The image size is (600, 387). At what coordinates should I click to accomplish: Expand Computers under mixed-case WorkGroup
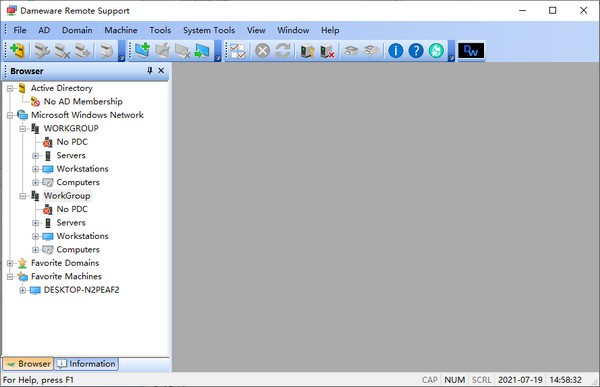tap(35, 250)
